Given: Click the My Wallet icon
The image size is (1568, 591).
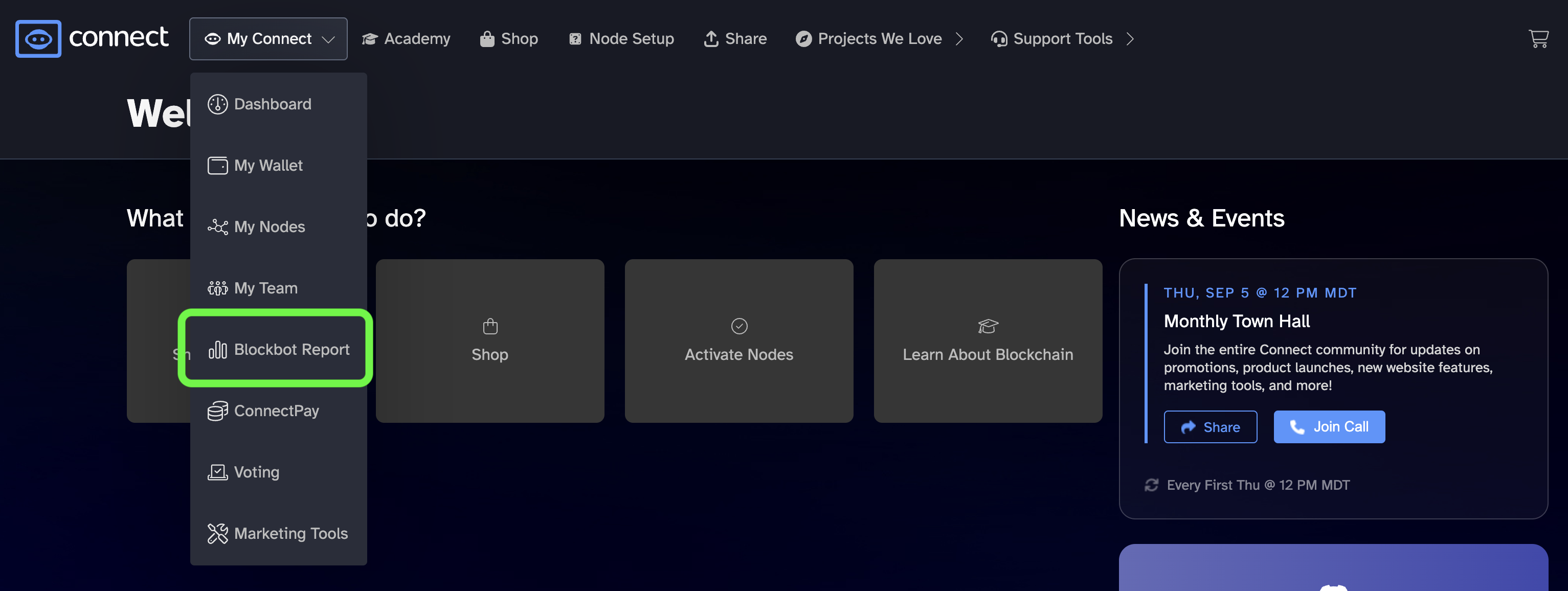Looking at the screenshot, I should coord(217,166).
